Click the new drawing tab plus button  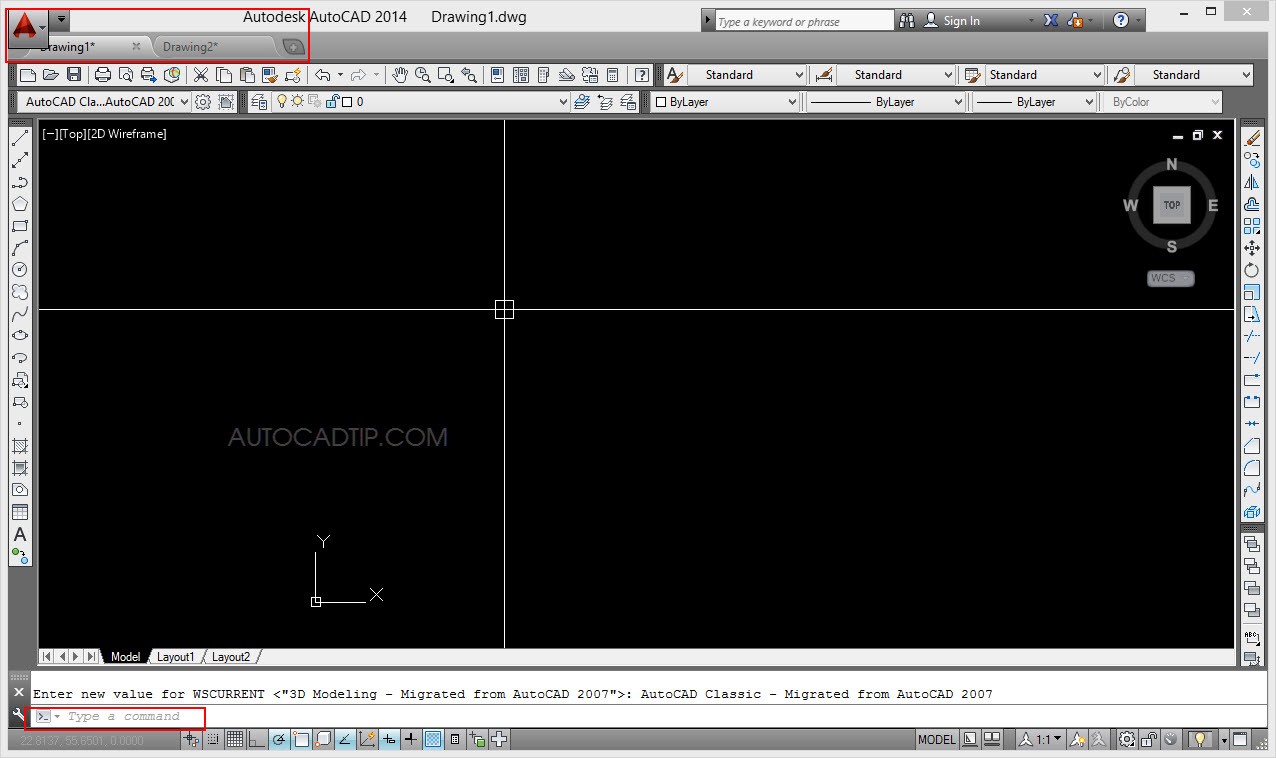pos(293,47)
